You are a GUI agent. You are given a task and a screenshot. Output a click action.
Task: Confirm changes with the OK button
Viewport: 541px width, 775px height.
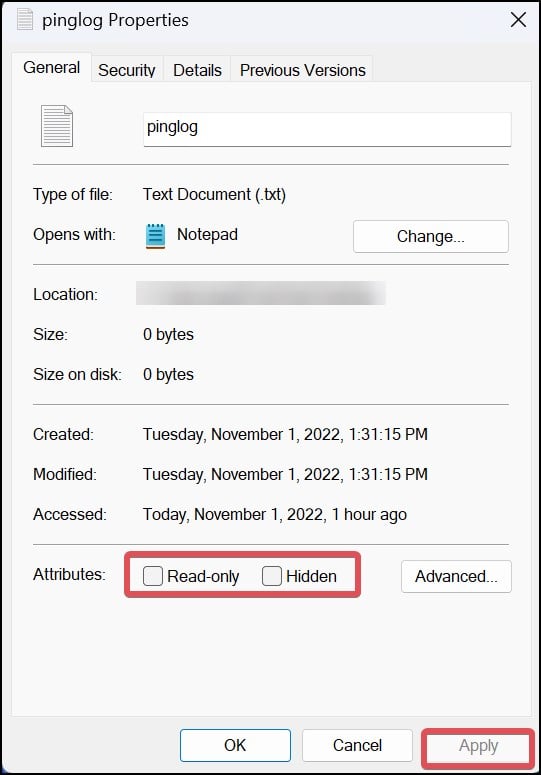pyautogui.click(x=235, y=745)
